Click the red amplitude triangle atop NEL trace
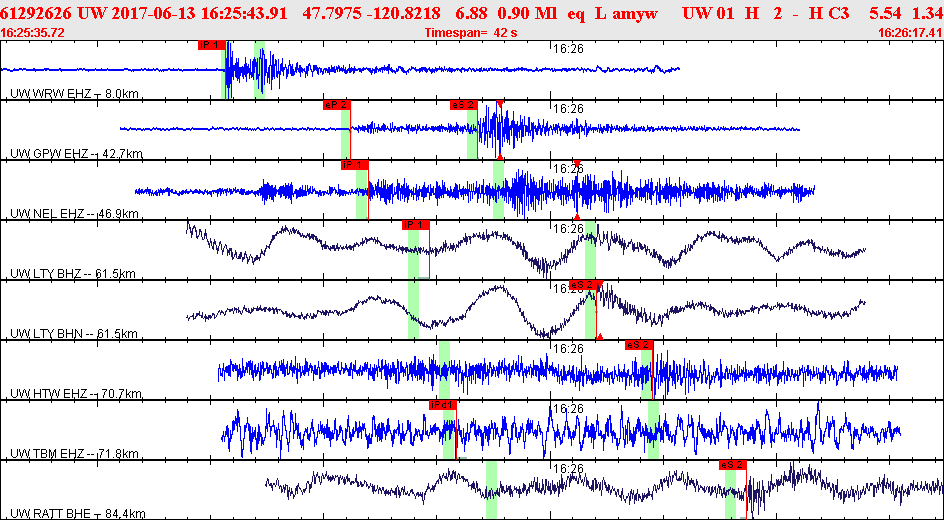This screenshot has width=944, height=520. pos(577,164)
